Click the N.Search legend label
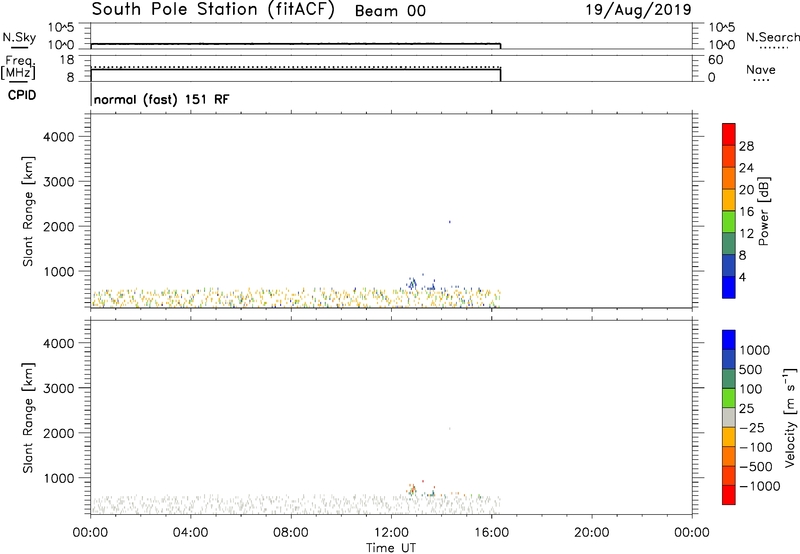Screen dimensions: 800x554 (772, 37)
